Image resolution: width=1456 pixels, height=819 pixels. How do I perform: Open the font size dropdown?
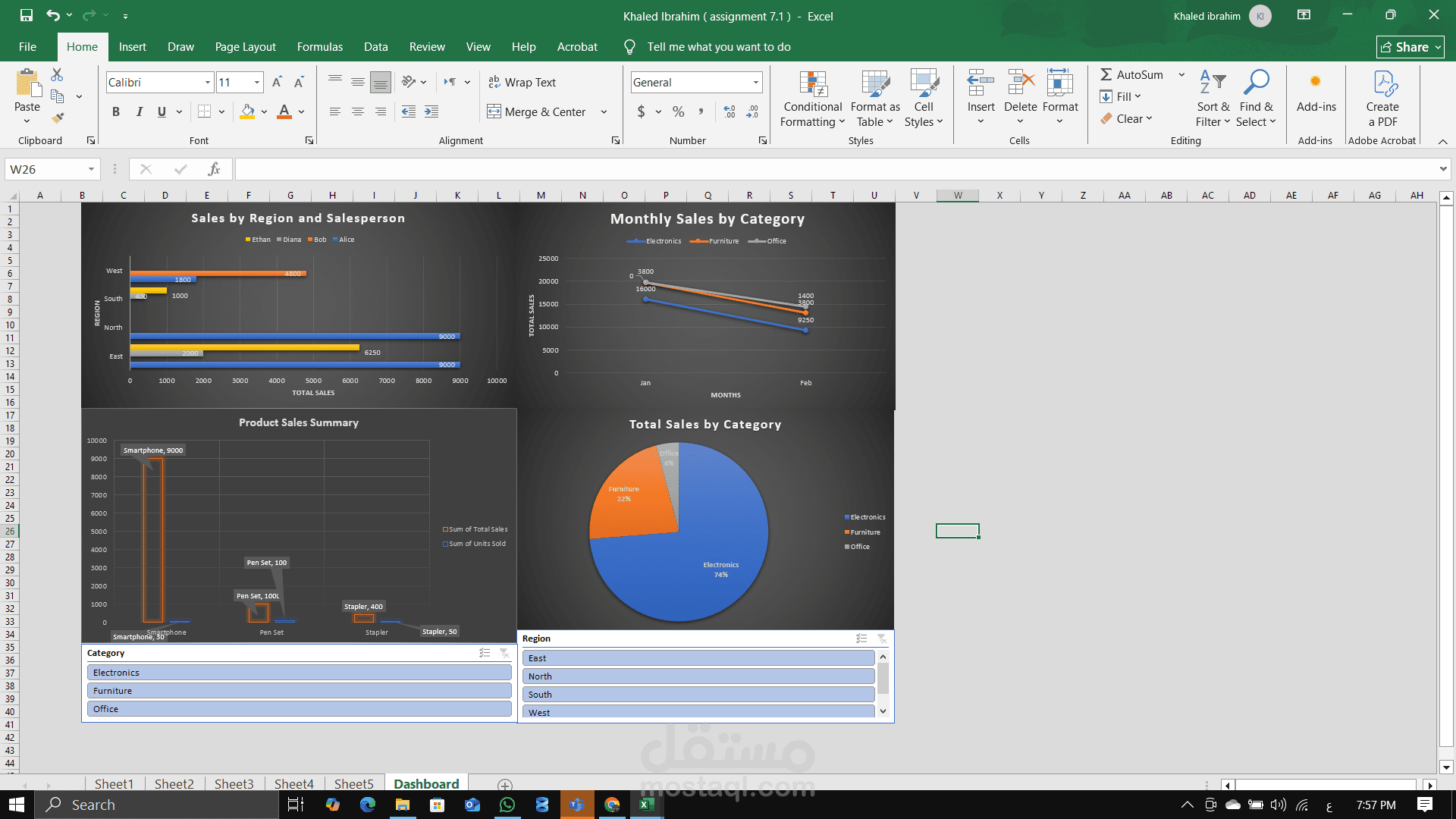point(257,82)
